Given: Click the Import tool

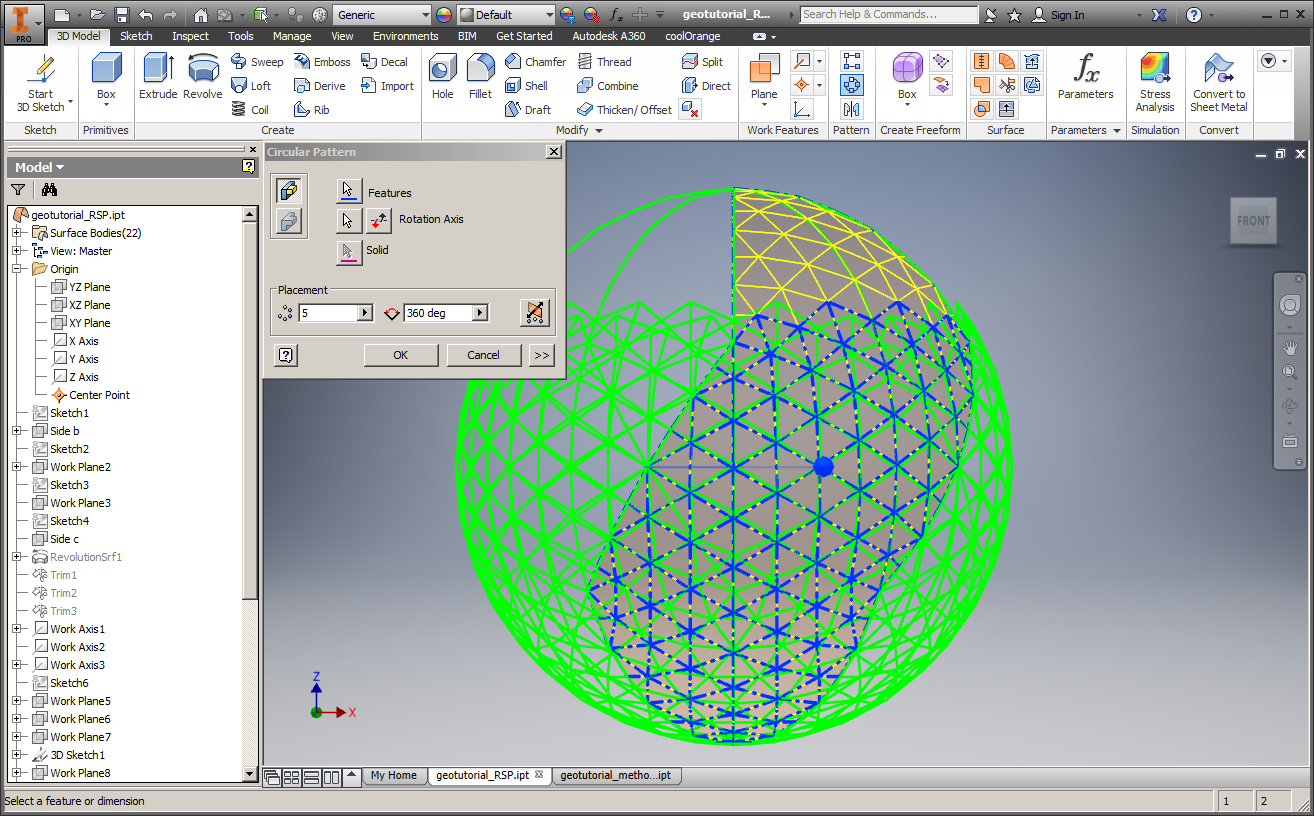Looking at the screenshot, I should pos(388,86).
